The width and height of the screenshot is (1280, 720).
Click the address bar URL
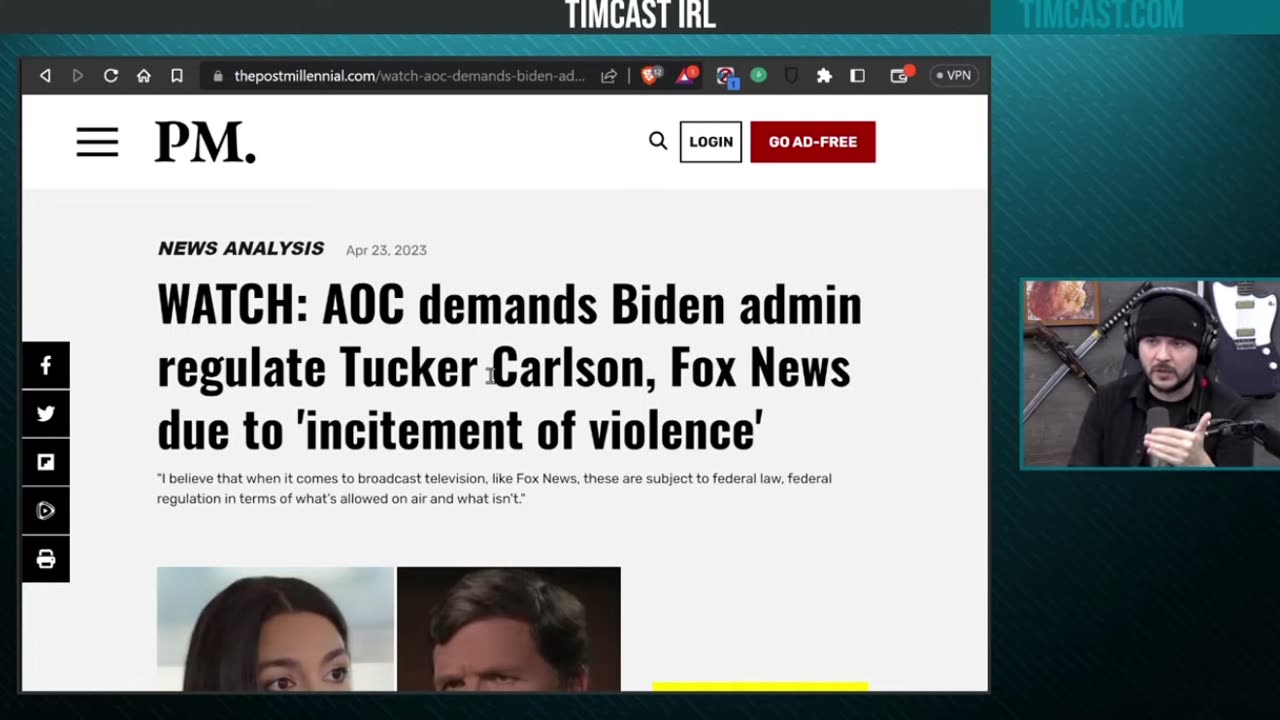click(x=409, y=76)
